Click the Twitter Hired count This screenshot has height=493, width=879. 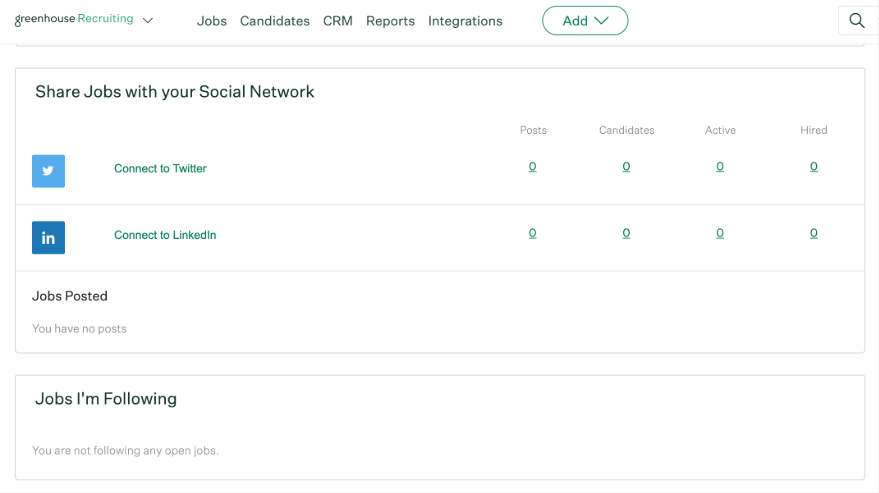tap(814, 167)
